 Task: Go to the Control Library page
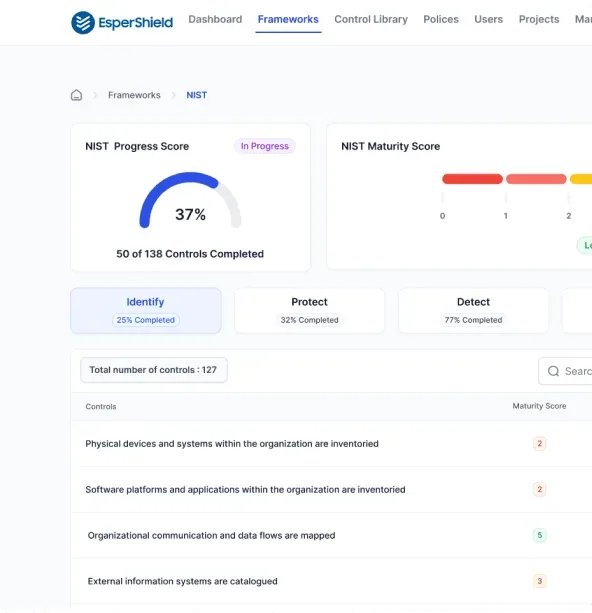click(x=371, y=19)
